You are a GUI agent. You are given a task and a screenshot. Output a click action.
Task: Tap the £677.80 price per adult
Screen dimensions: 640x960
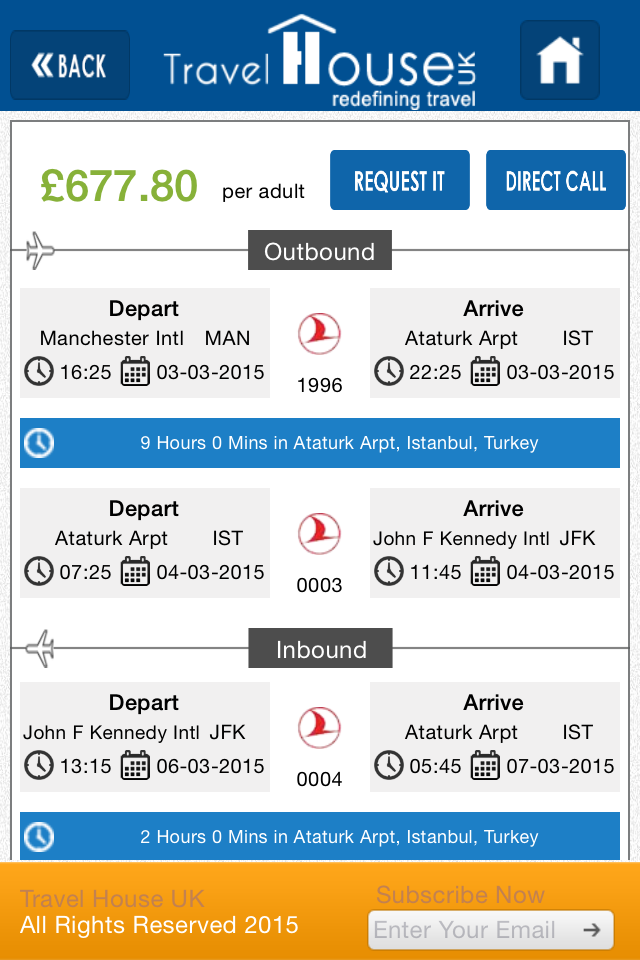tap(119, 186)
